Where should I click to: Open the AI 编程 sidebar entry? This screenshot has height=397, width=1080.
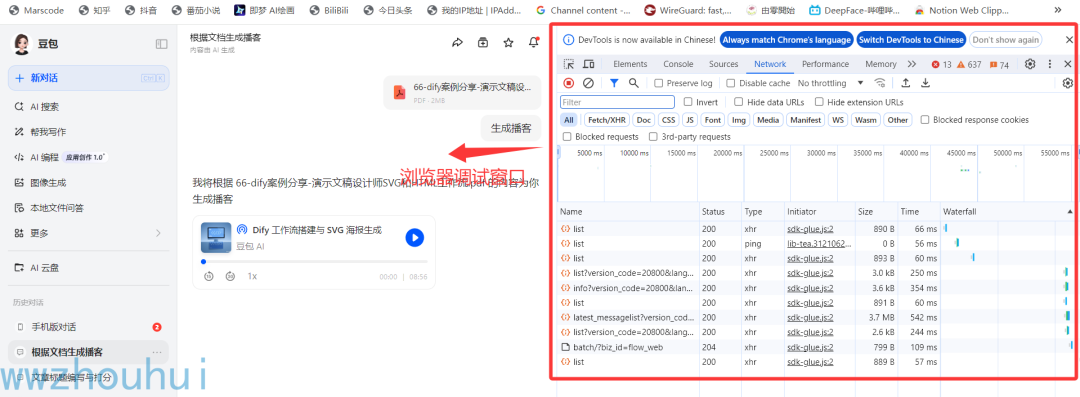(88, 157)
